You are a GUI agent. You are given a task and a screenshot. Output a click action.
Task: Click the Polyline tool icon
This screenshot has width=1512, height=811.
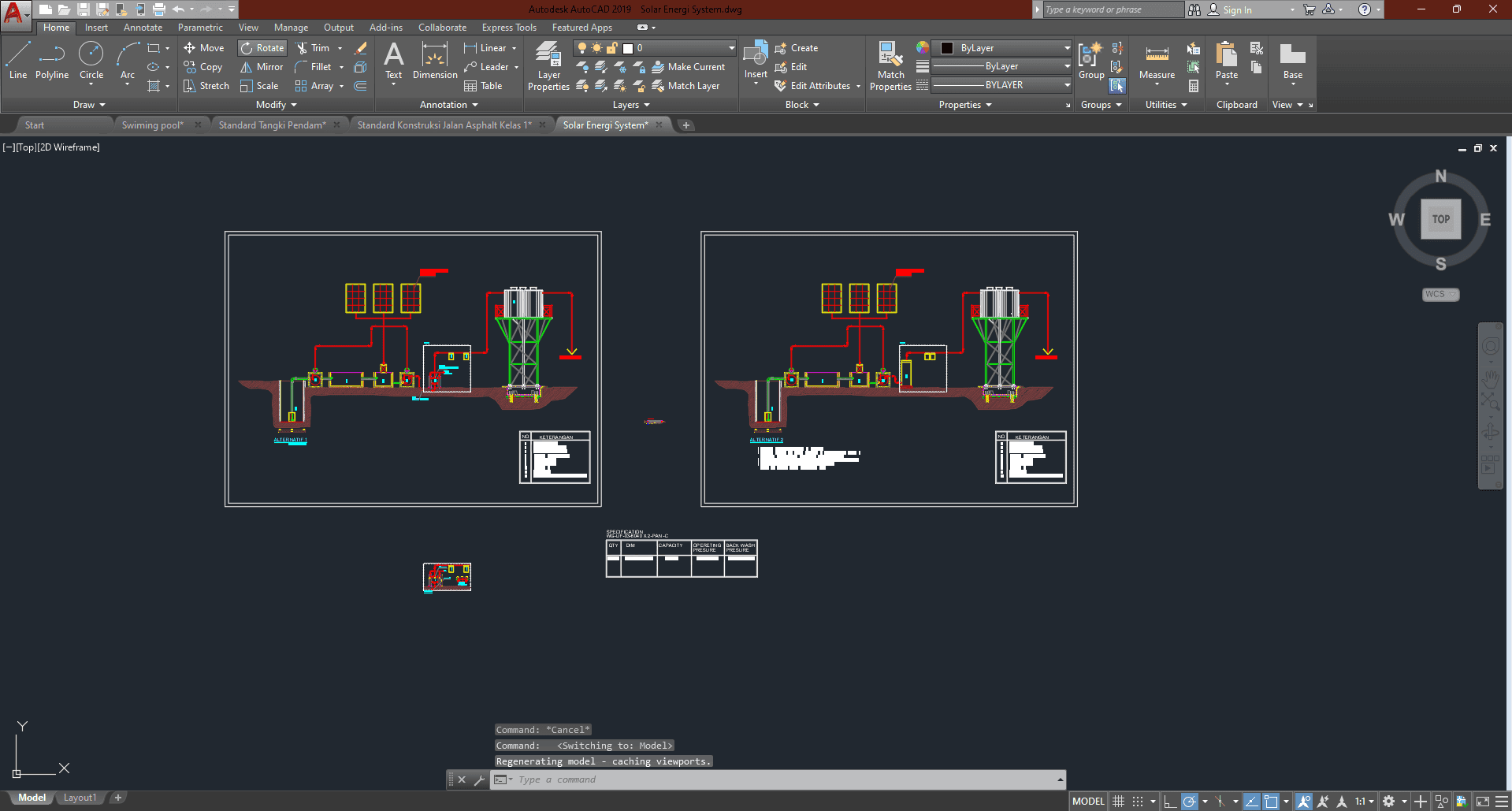(x=52, y=55)
